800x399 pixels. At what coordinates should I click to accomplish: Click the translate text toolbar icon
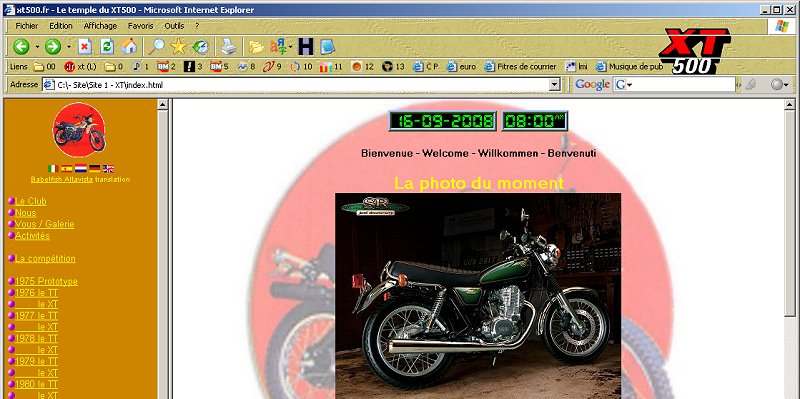(x=278, y=47)
